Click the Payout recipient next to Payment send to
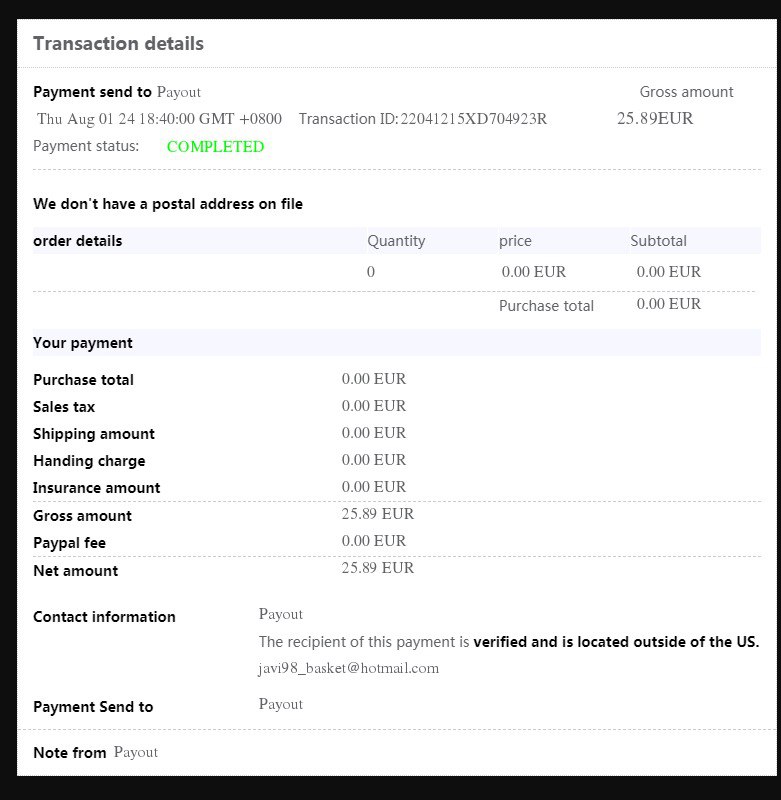Screen dimensions: 781x800 pyautogui.click(x=179, y=92)
